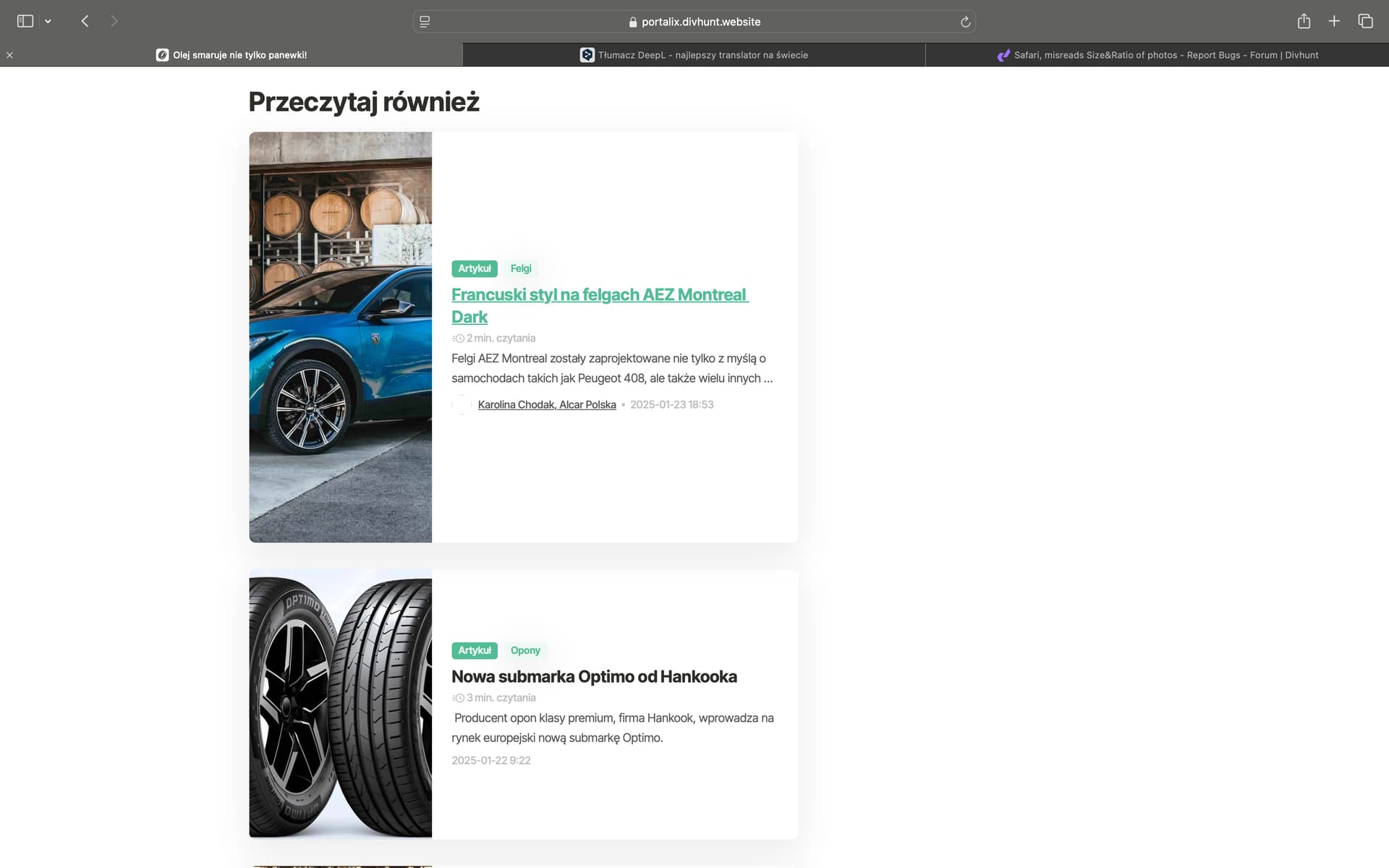Click the author avatar beside Karolina Chodak

pos(462,404)
